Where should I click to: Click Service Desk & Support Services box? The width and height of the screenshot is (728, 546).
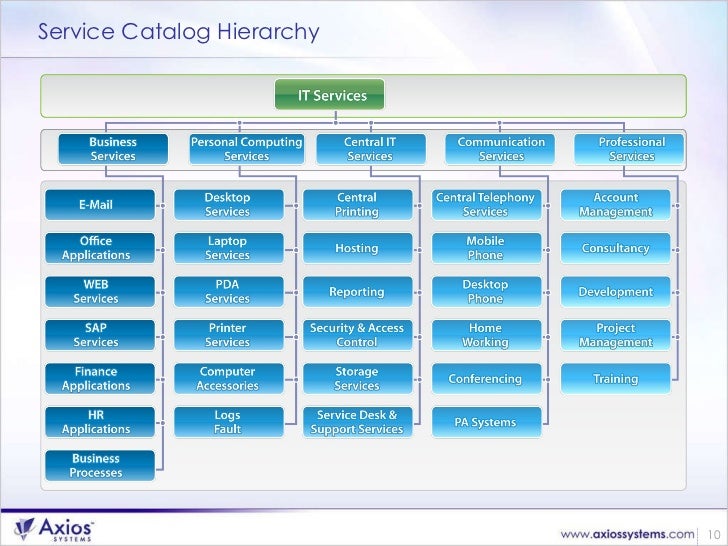[x=358, y=422]
